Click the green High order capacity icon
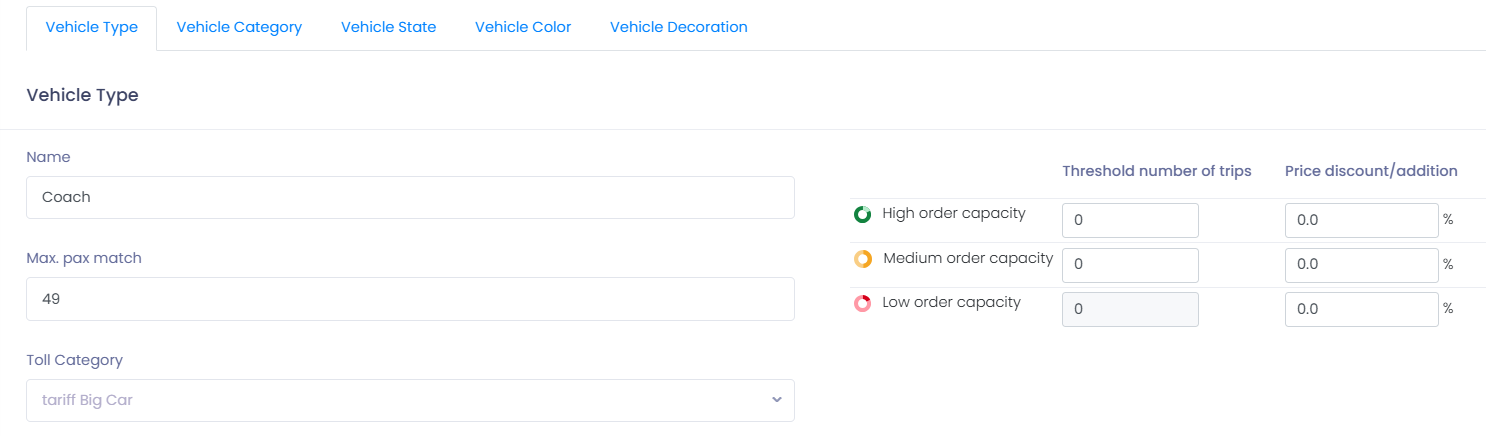This screenshot has height=436, width=1486. (x=862, y=214)
